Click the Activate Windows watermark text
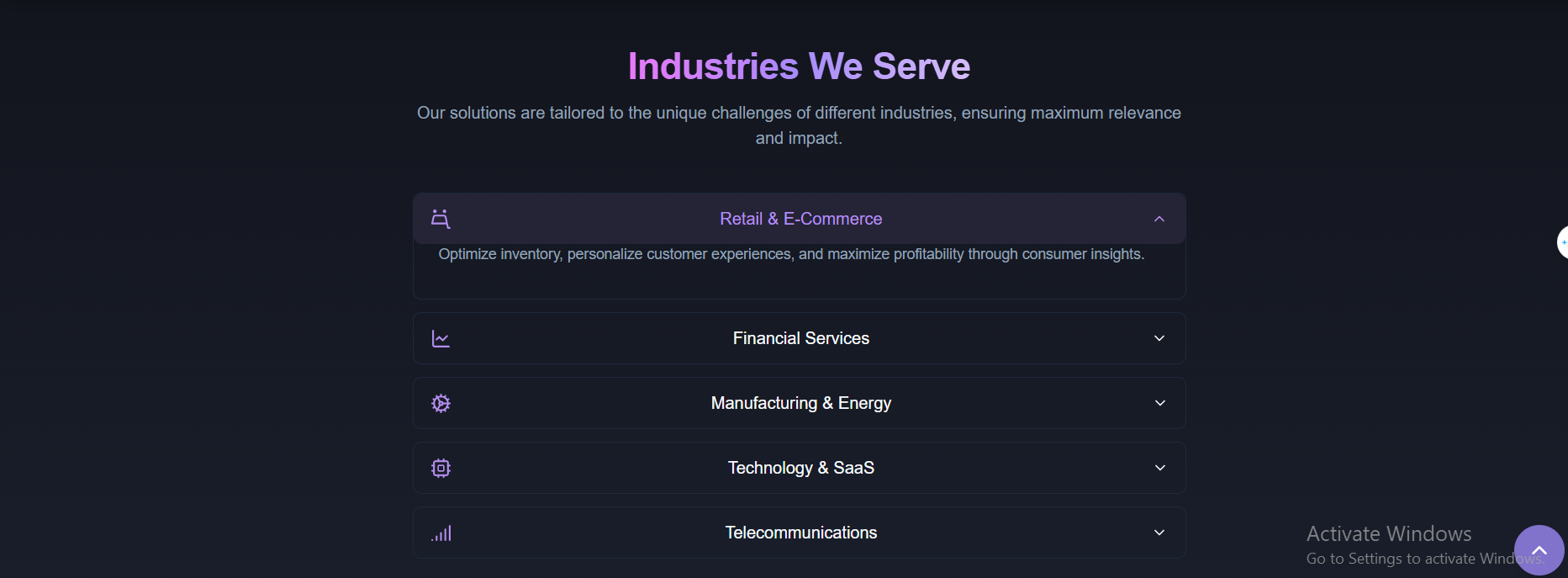 [x=1389, y=533]
